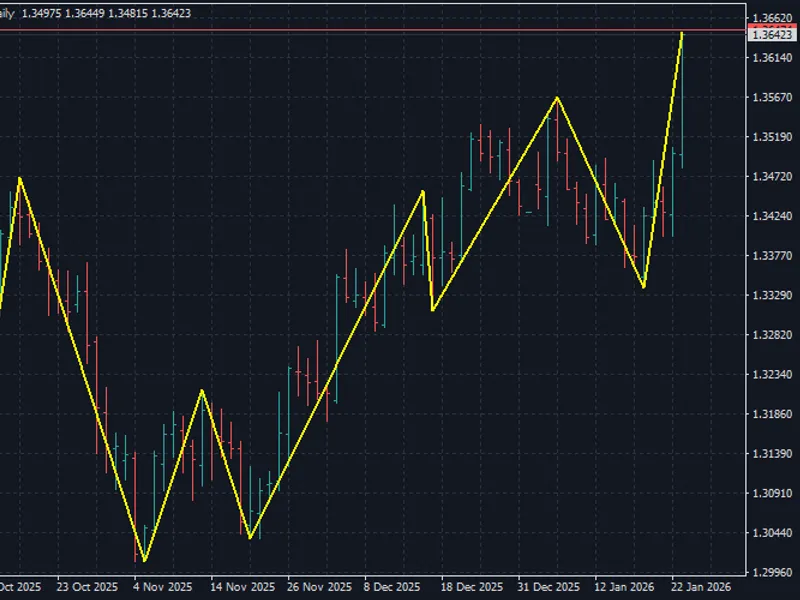Click the 1.33770 price axis label
This screenshot has height=600, width=800.
click(772, 256)
